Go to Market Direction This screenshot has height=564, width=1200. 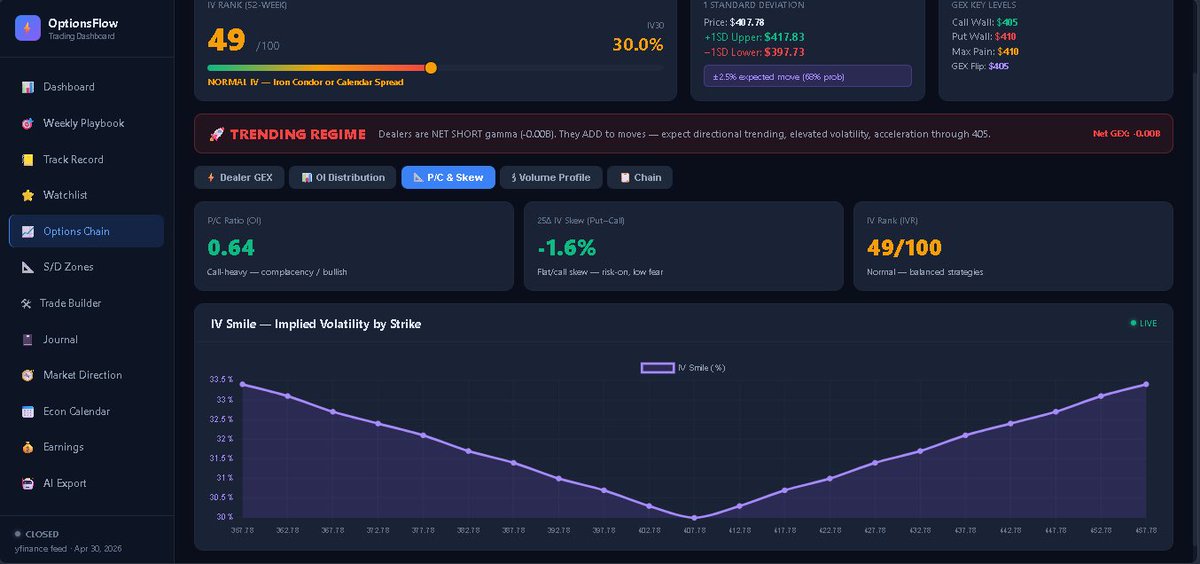[x=86, y=375]
